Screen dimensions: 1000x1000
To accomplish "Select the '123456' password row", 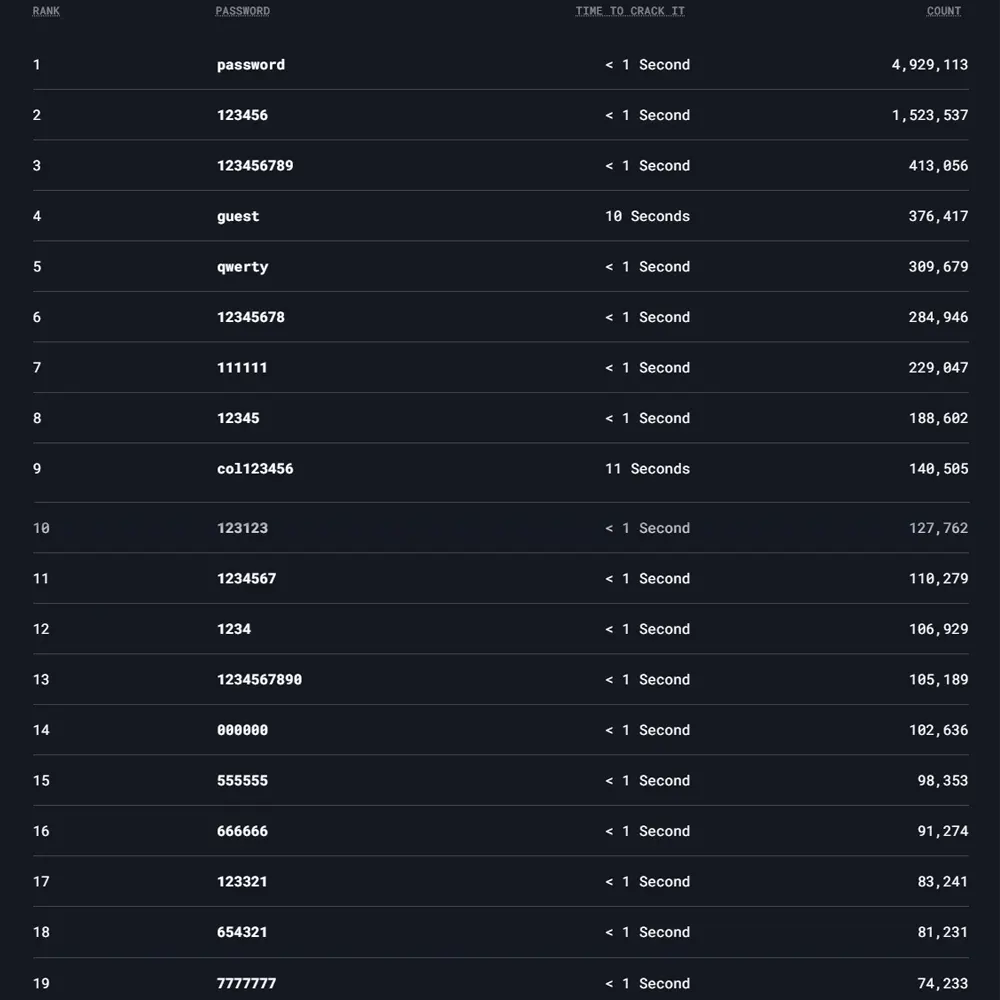I will (x=501, y=115).
